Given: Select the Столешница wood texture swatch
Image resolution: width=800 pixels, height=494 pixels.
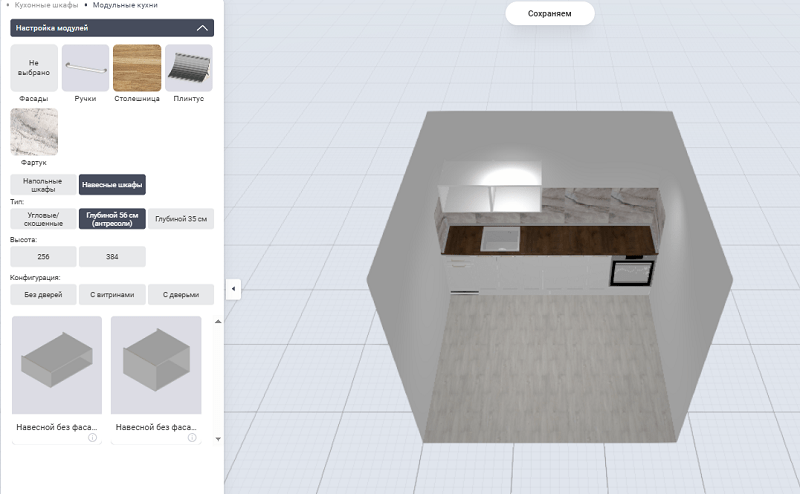Looking at the screenshot, I should pyautogui.click(x=137, y=68).
